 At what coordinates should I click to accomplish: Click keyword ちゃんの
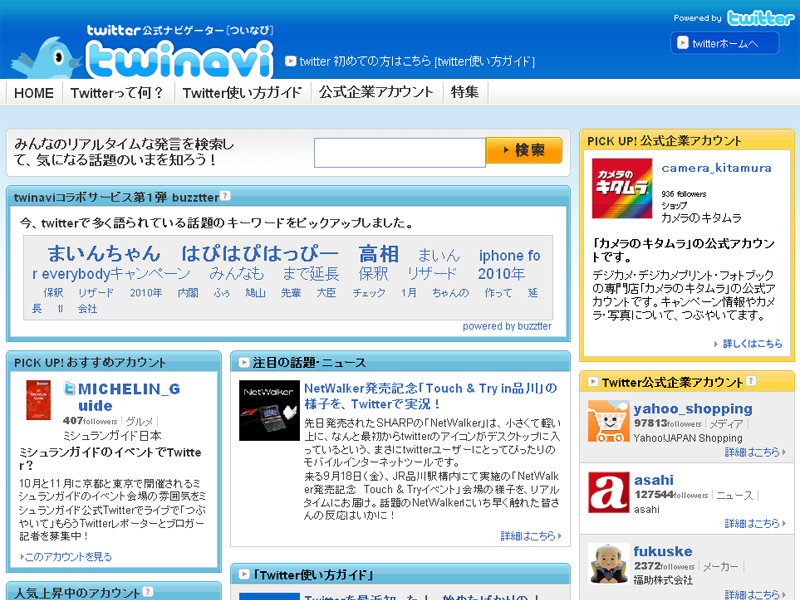click(451, 292)
